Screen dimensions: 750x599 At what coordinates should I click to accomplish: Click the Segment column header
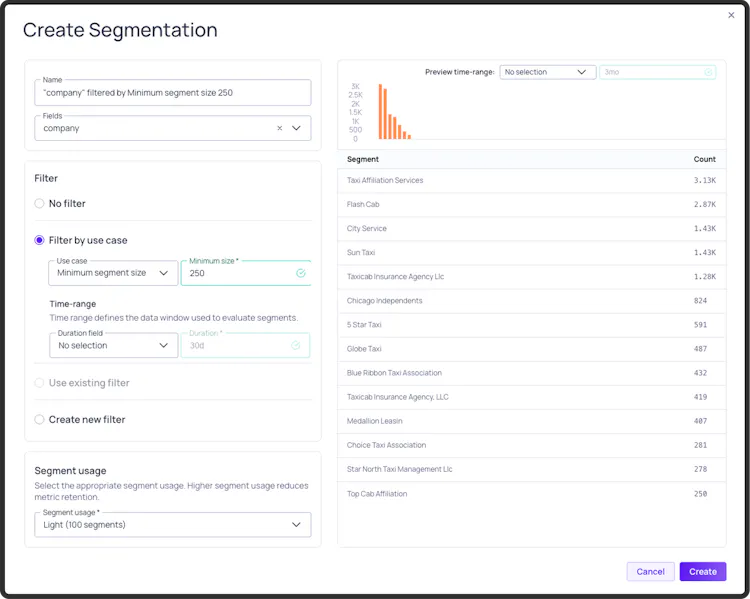[363, 159]
